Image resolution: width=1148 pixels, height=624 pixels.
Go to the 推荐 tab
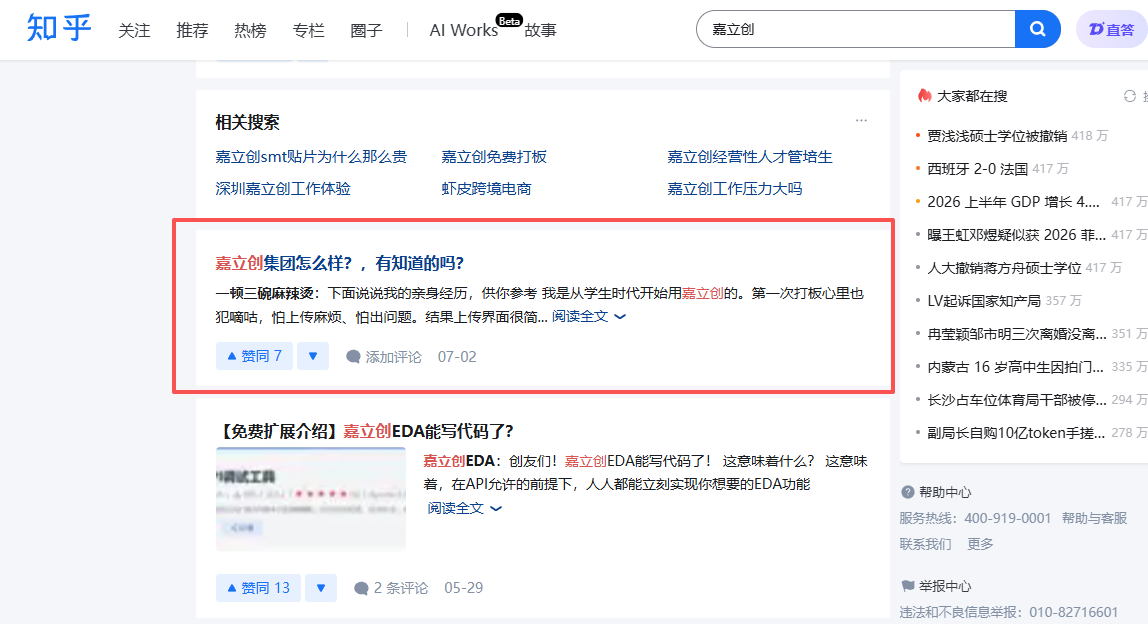[x=192, y=30]
